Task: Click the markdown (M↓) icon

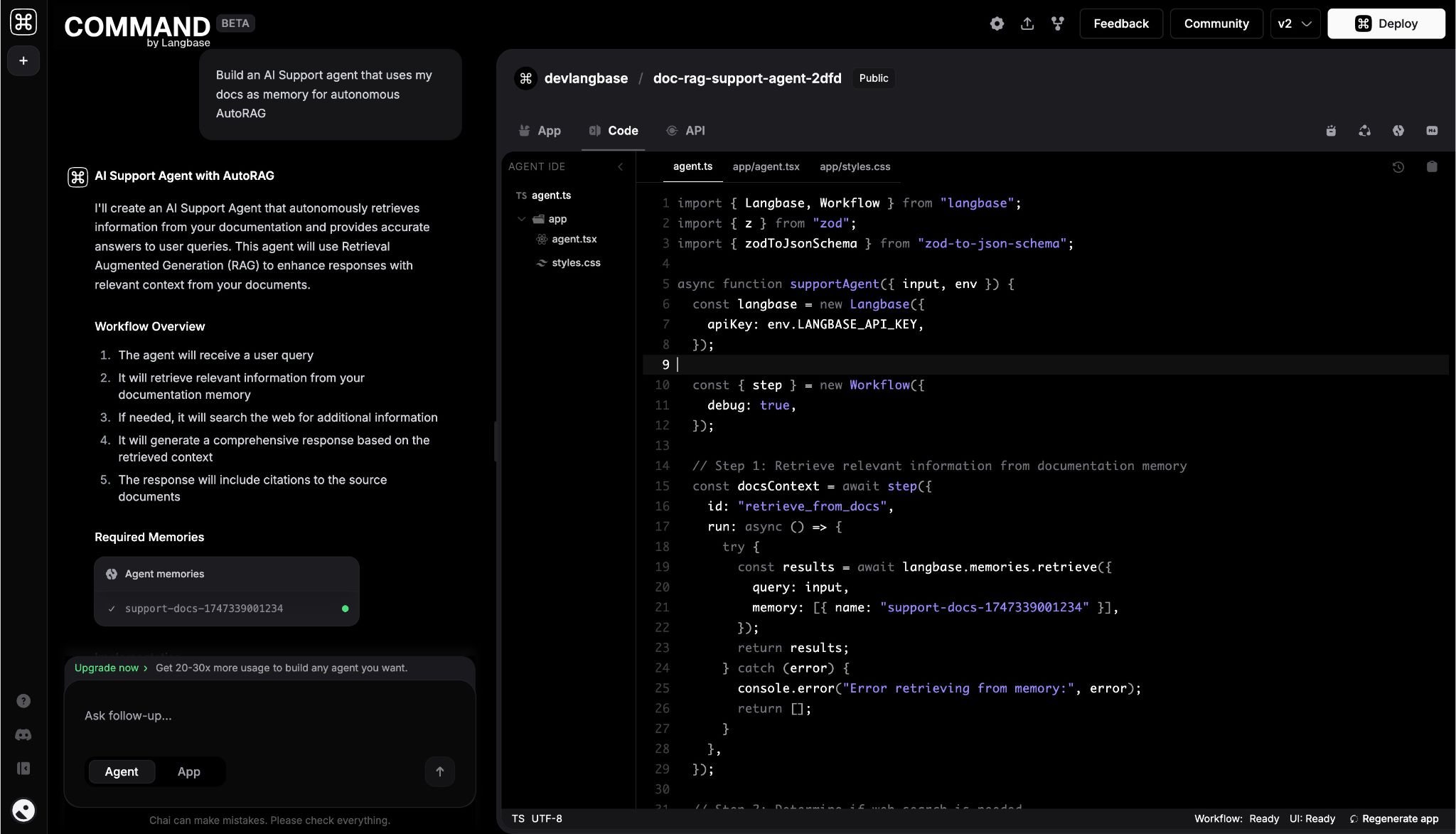Action: click(1432, 131)
